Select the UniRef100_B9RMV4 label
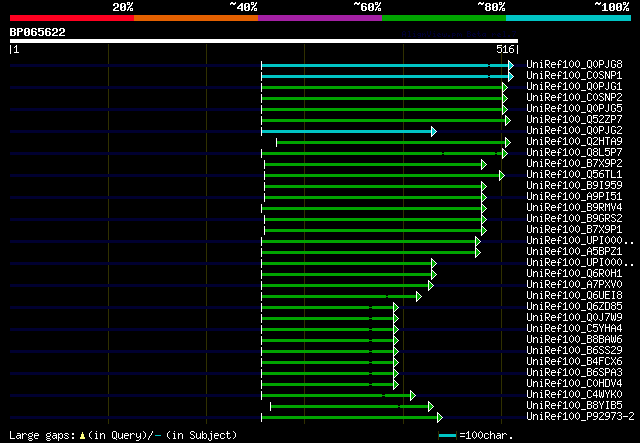This screenshot has width=640, height=443. click(x=574, y=207)
